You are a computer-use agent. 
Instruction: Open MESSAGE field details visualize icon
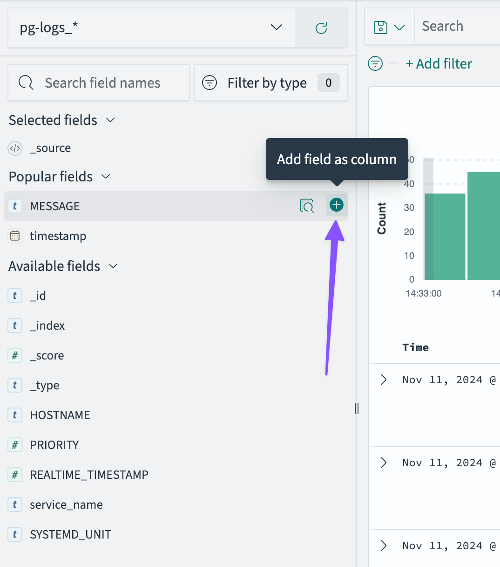(307, 206)
